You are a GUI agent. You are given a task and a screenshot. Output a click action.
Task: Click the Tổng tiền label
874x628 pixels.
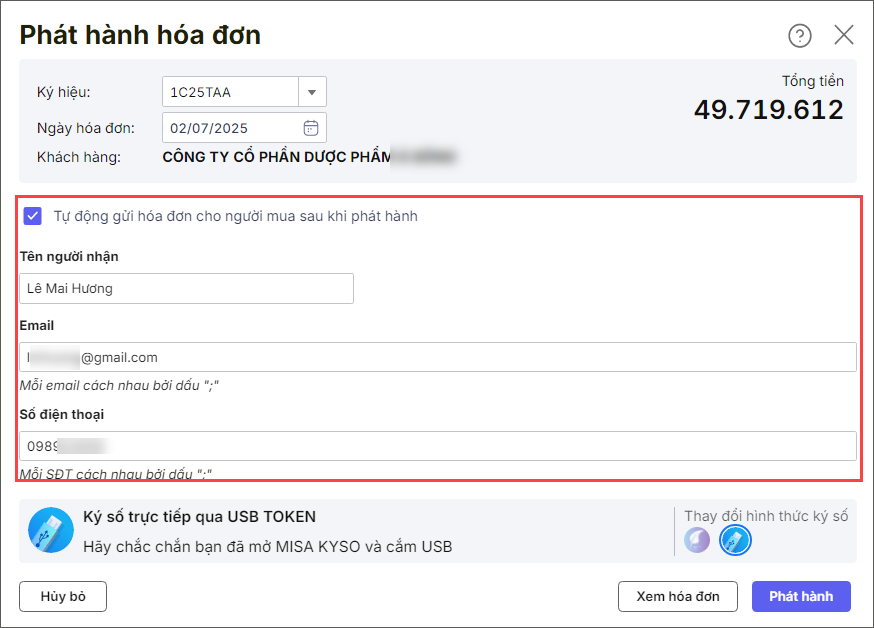(813, 81)
